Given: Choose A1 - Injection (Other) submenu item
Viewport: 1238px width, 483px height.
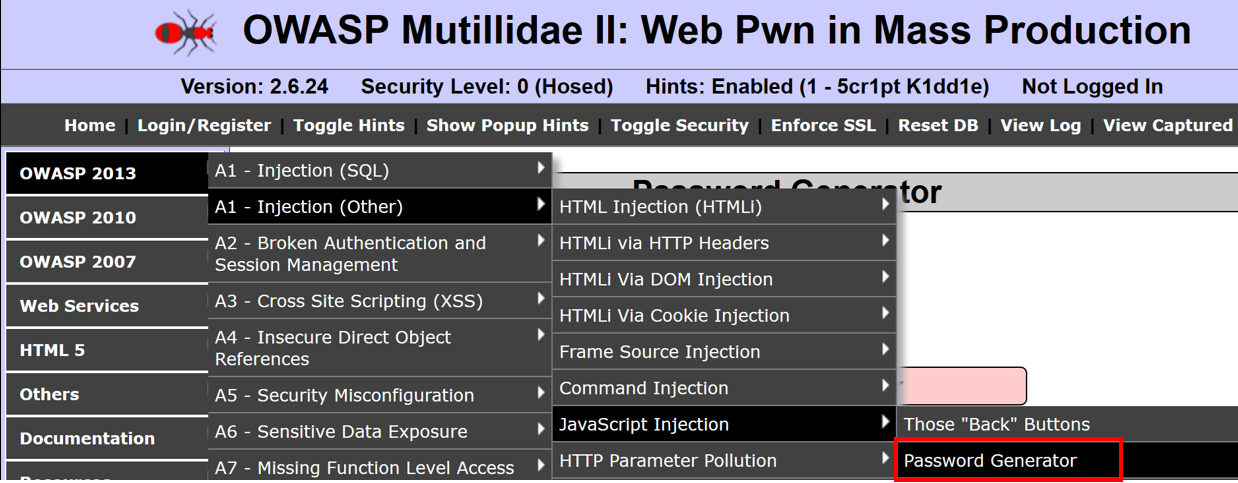Looking at the screenshot, I should pyautogui.click(x=380, y=207).
